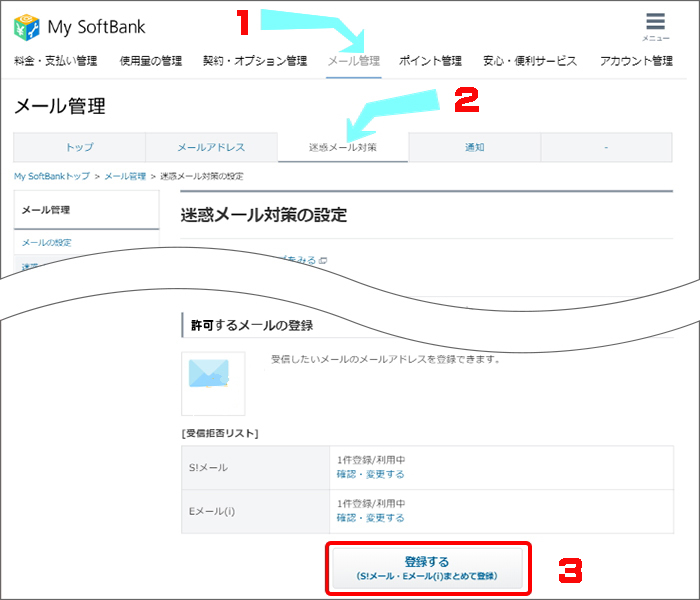Select the 迷惑メール対策 tab
The height and width of the screenshot is (600, 700).
pos(343,147)
